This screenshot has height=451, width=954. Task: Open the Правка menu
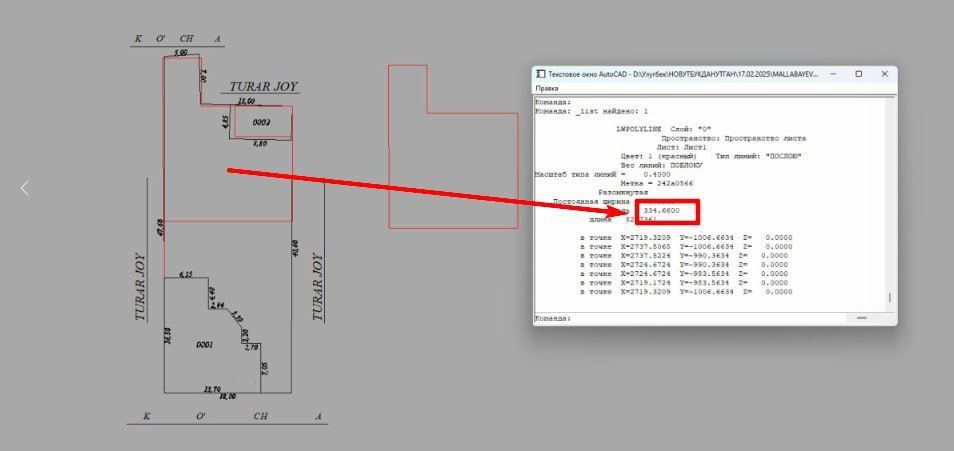(x=546, y=88)
